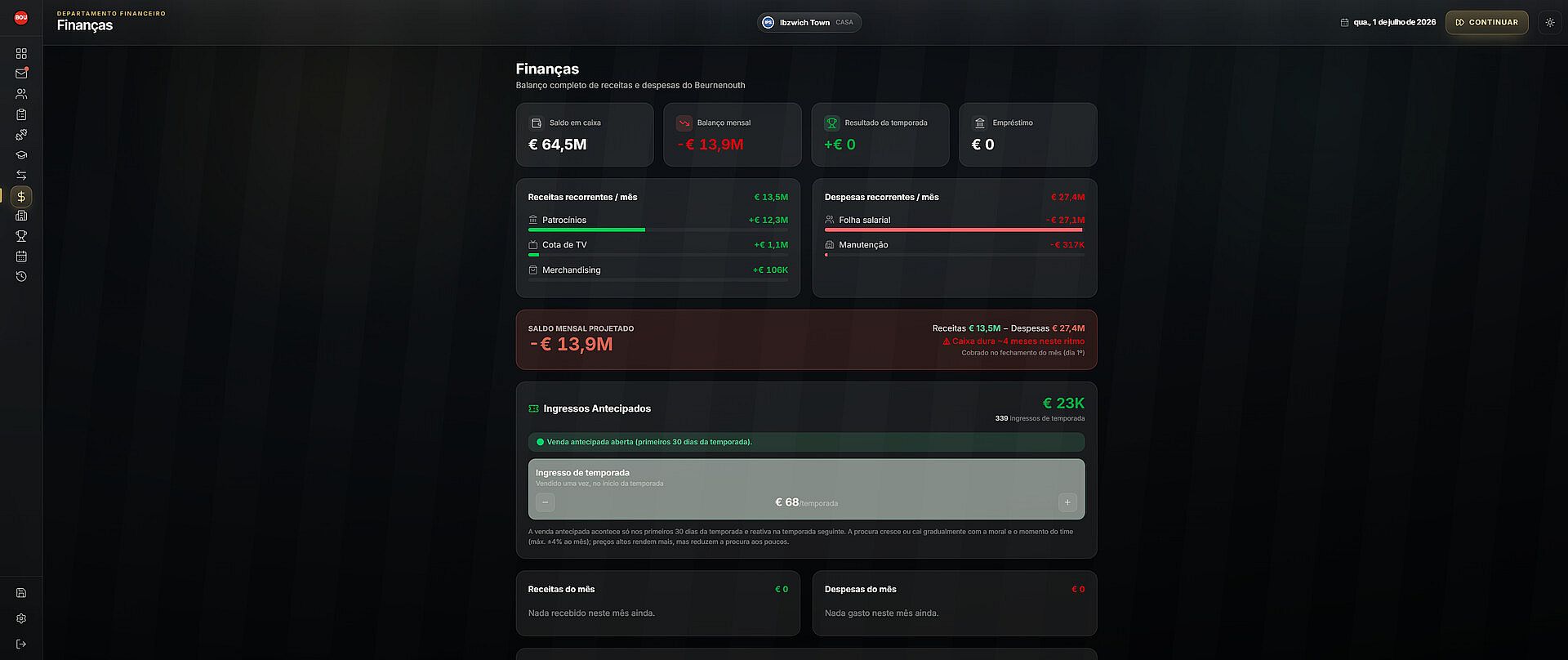
Task: Click the date 'qua., 1 de julho de 2026'
Action: (x=1394, y=23)
